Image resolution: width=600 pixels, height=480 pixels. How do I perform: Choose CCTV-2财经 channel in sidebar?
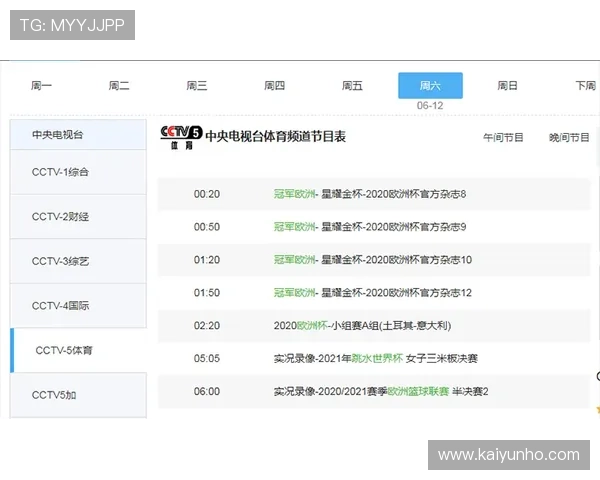[x=78, y=217]
